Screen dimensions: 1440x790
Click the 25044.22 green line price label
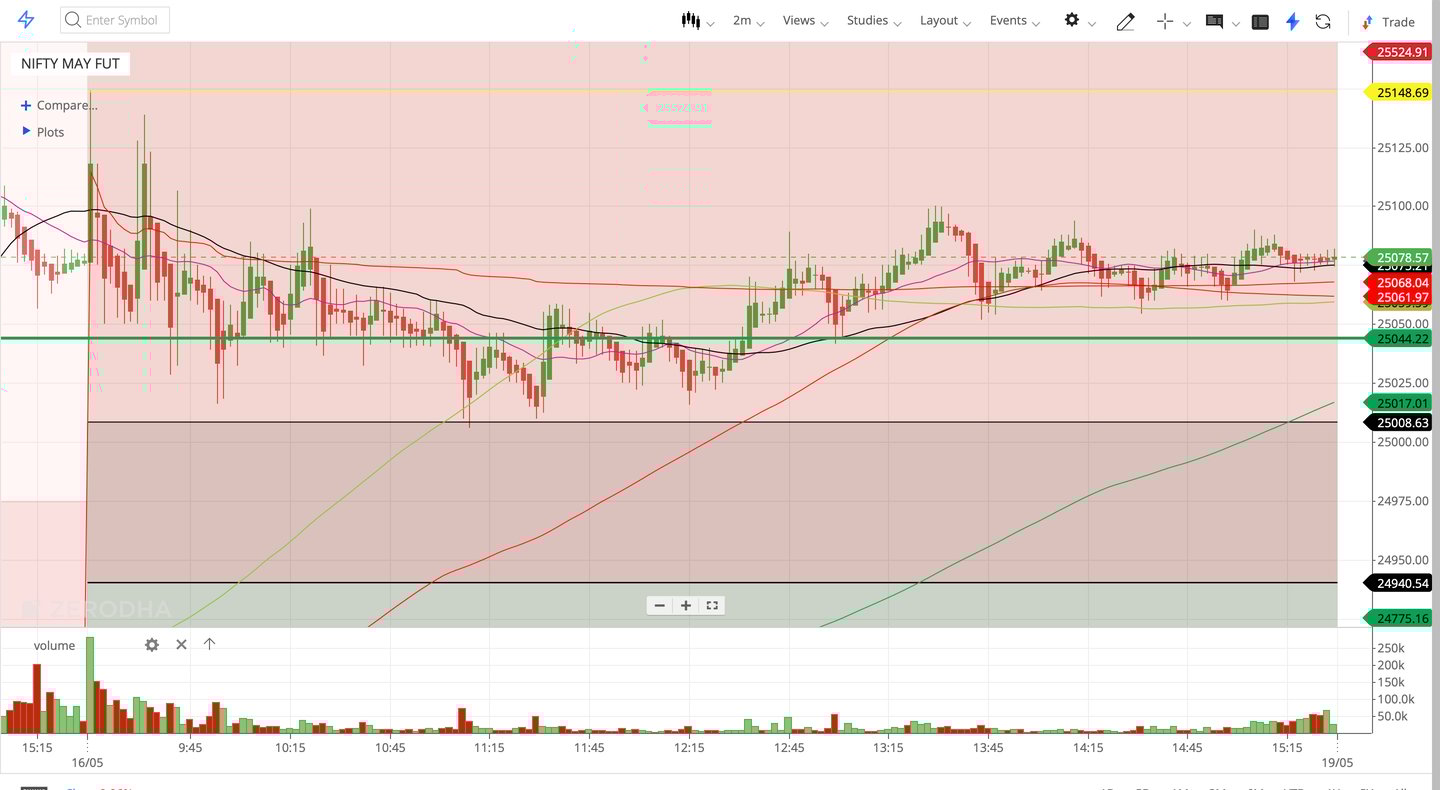pyautogui.click(x=1400, y=339)
